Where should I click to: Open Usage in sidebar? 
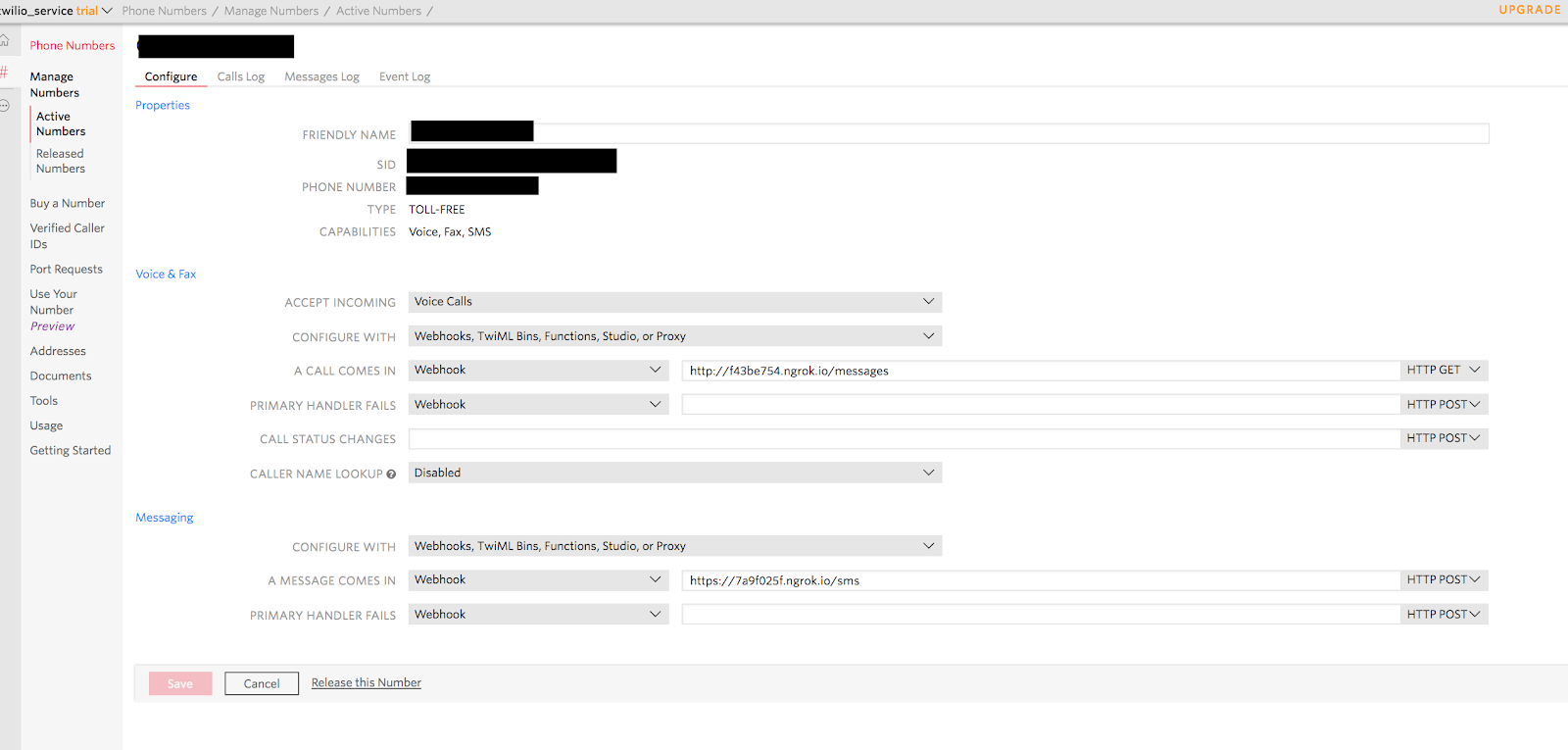coord(46,426)
